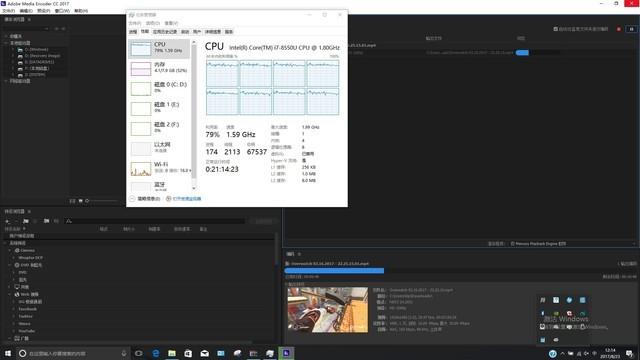Delete preset with the minus icon

[16, 221]
